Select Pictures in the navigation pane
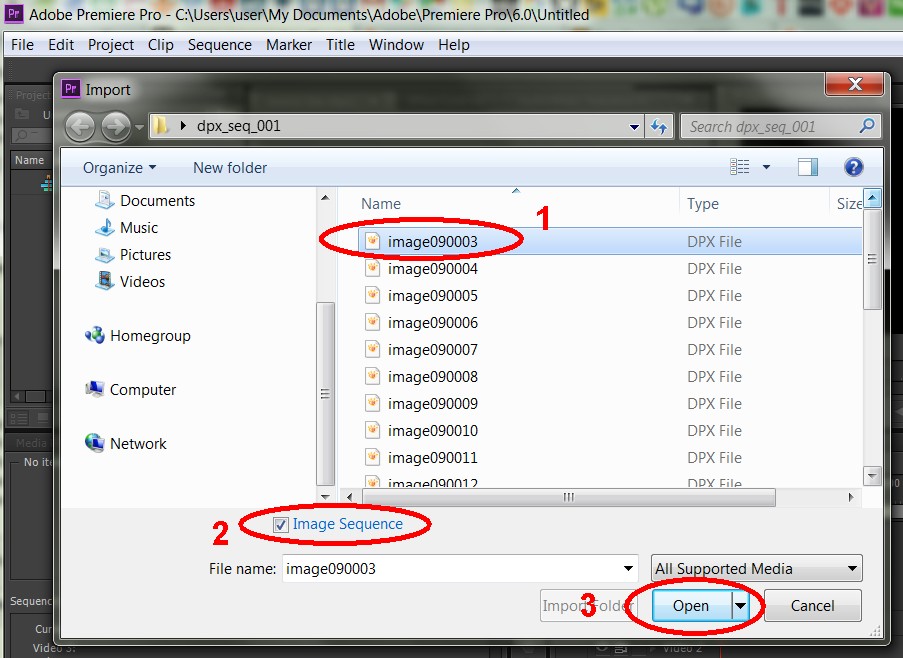This screenshot has height=658, width=903. pyautogui.click(x=134, y=254)
